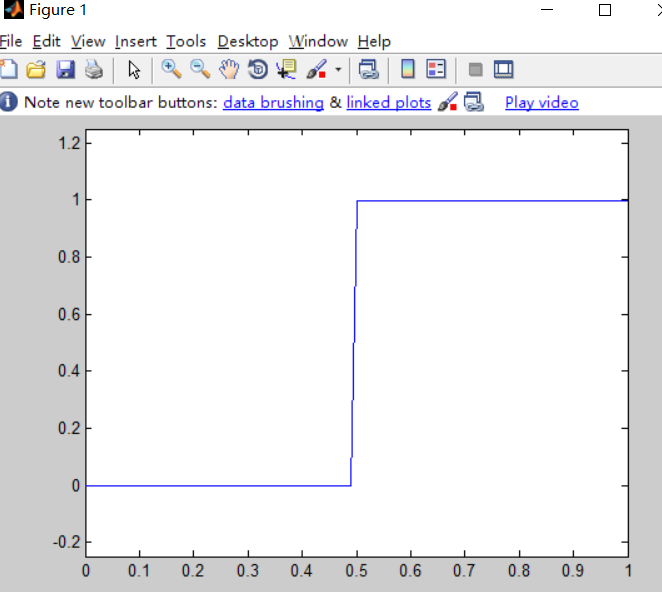The width and height of the screenshot is (662, 592).
Task: Open brush color dropdown arrow
Action: (338, 70)
